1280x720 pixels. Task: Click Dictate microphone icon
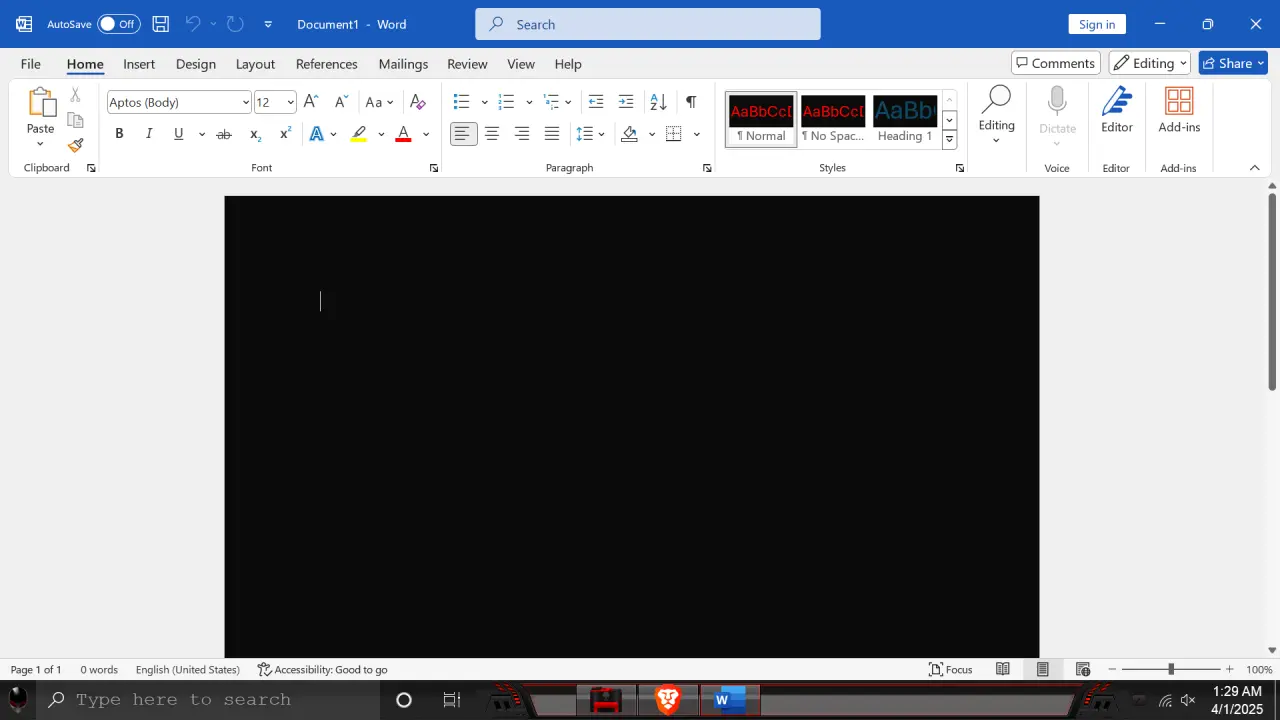pos(1057,102)
